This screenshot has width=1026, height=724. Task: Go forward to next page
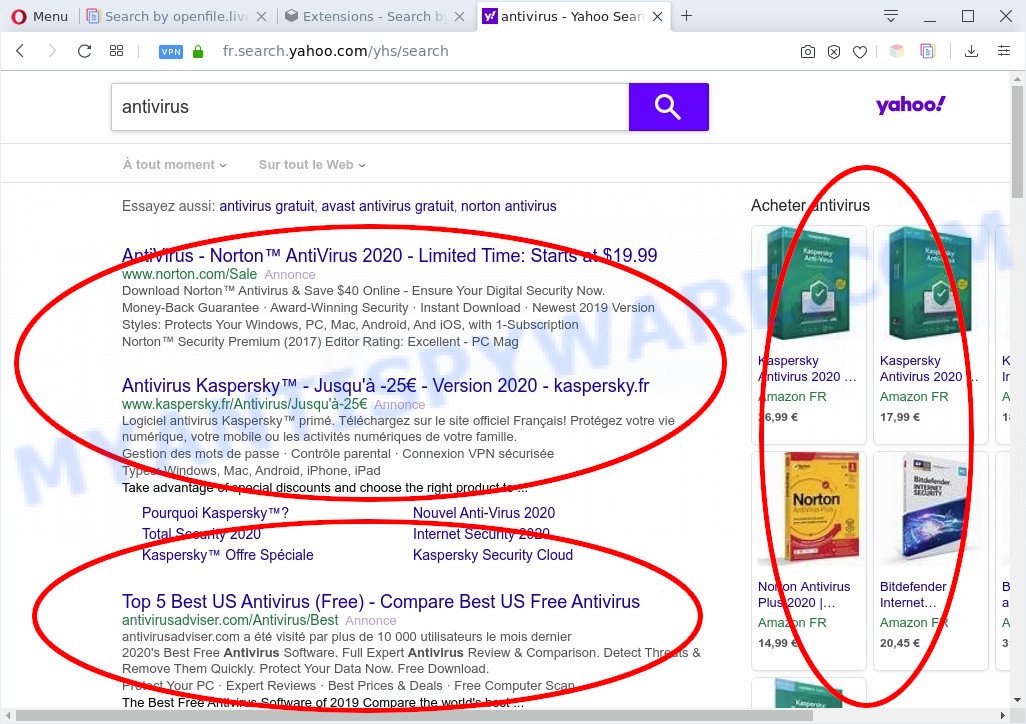tap(52, 51)
